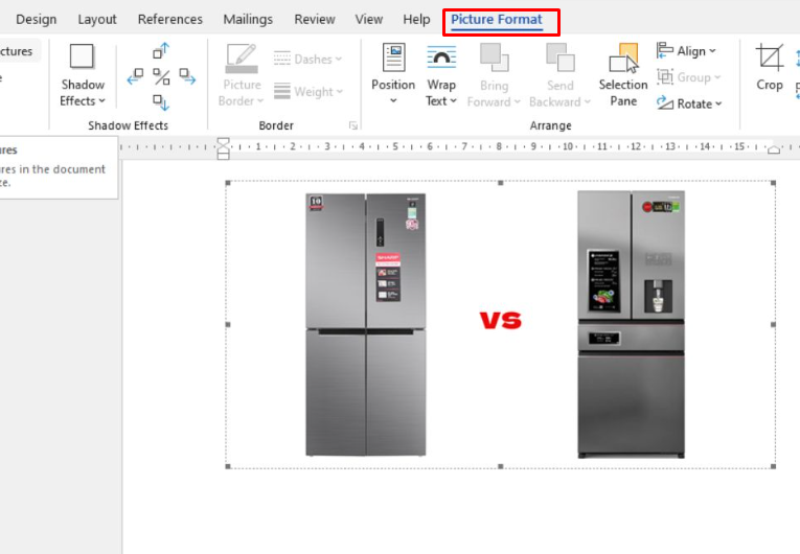The height and width of the screenshot is (554, 800).
Task: Expand the Shadow Effects dropdown arrow
Action: click(102, 101)
